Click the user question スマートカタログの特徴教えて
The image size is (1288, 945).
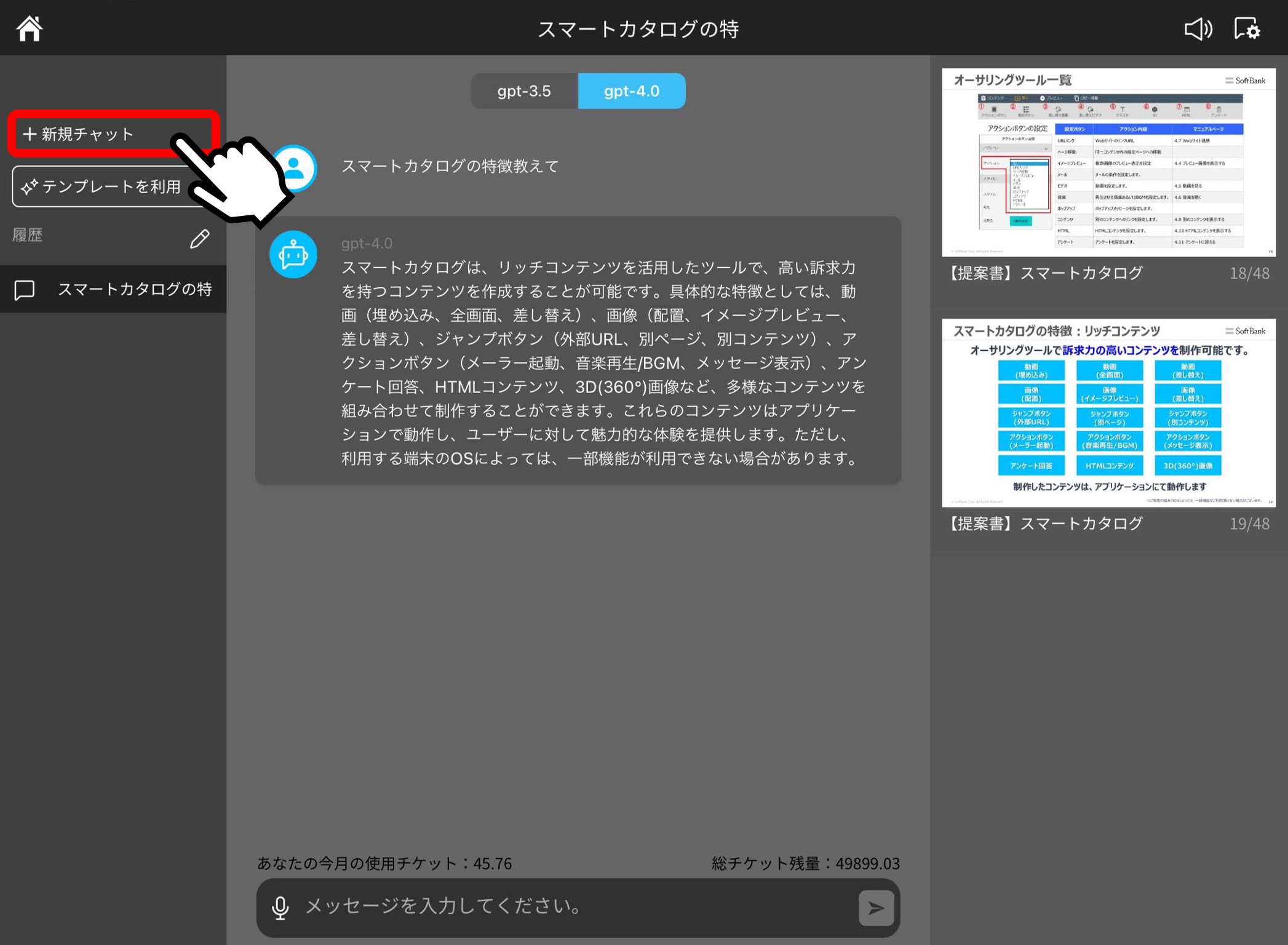pos(450,166)
